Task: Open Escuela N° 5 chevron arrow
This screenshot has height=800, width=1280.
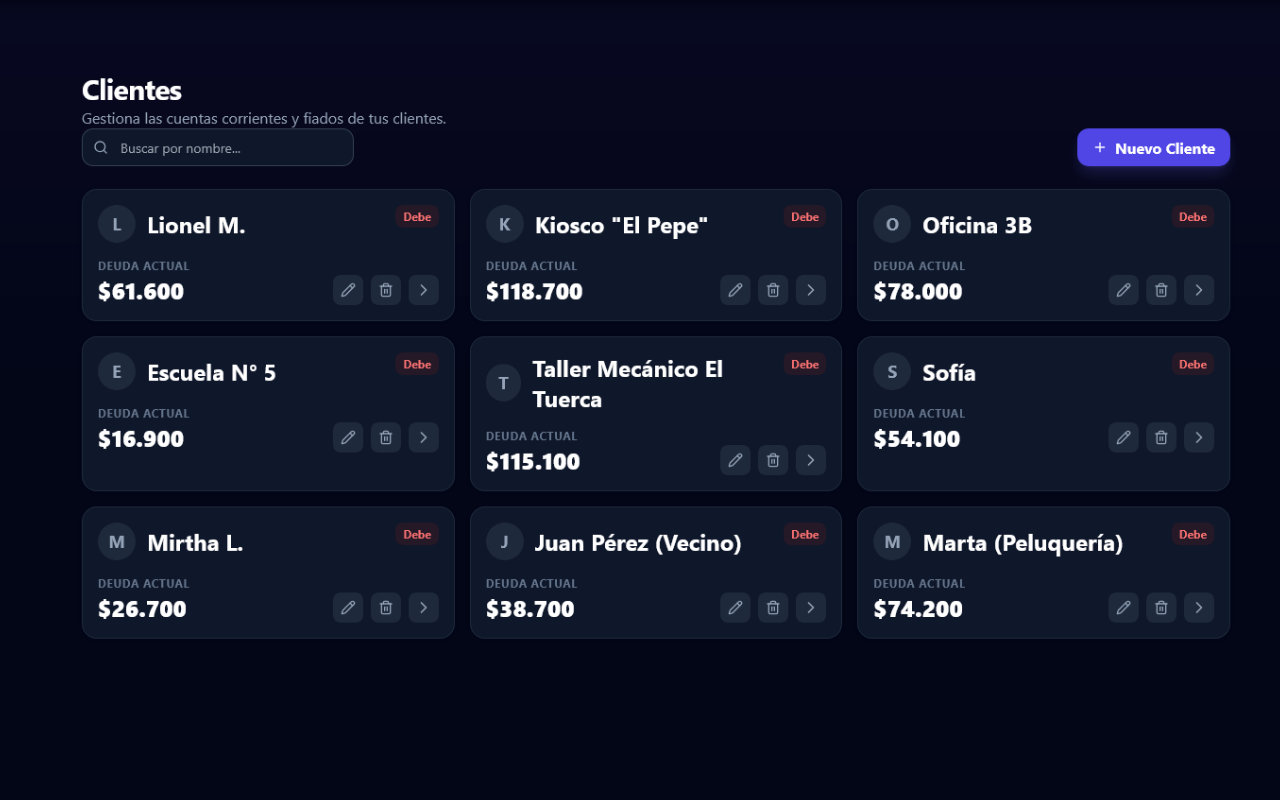Action: [x=424, y=437]
